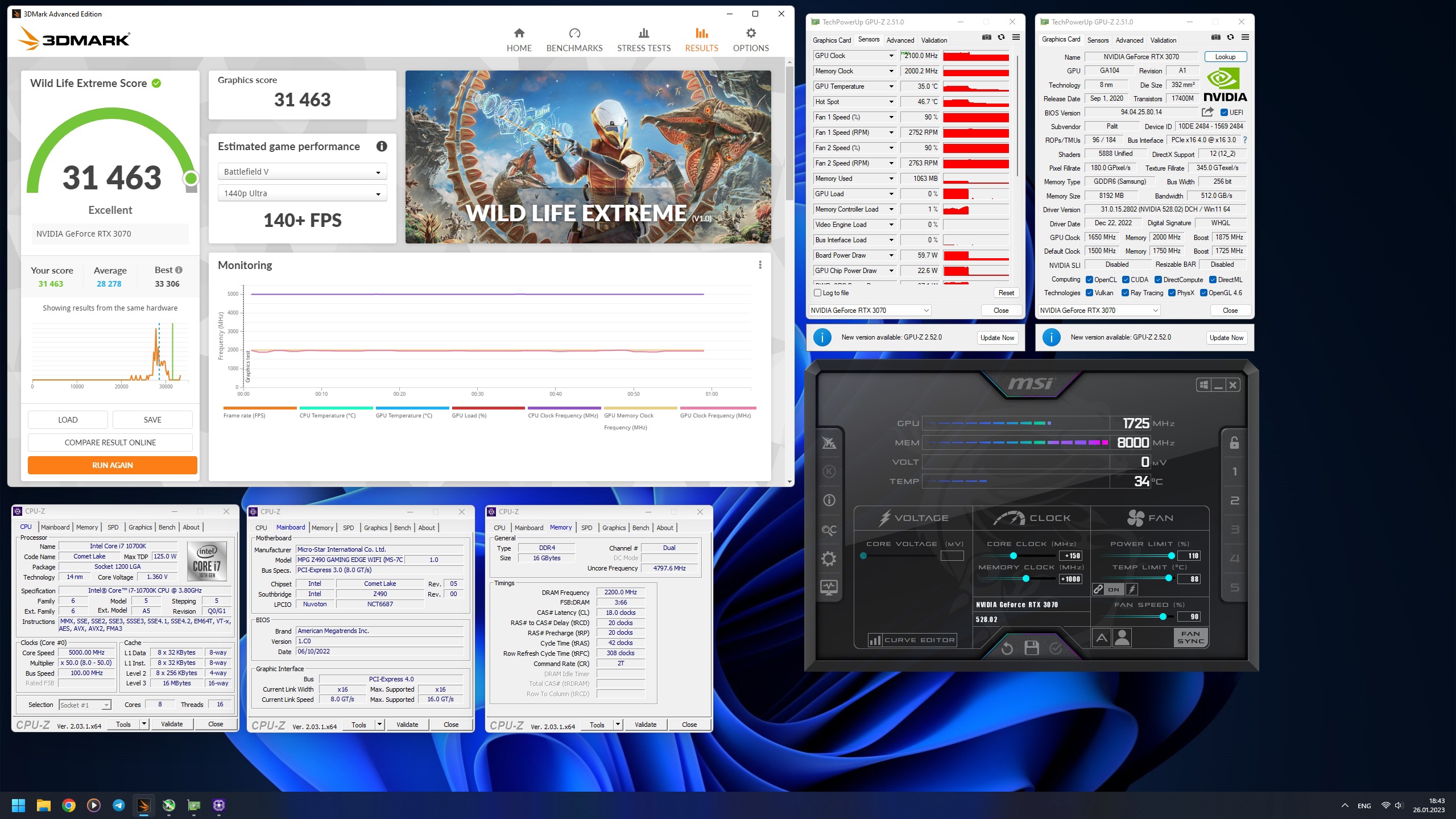Open MSI Afterburner OC scanner icon
The width and height of the screenshot is (1456, 819).
829,530
